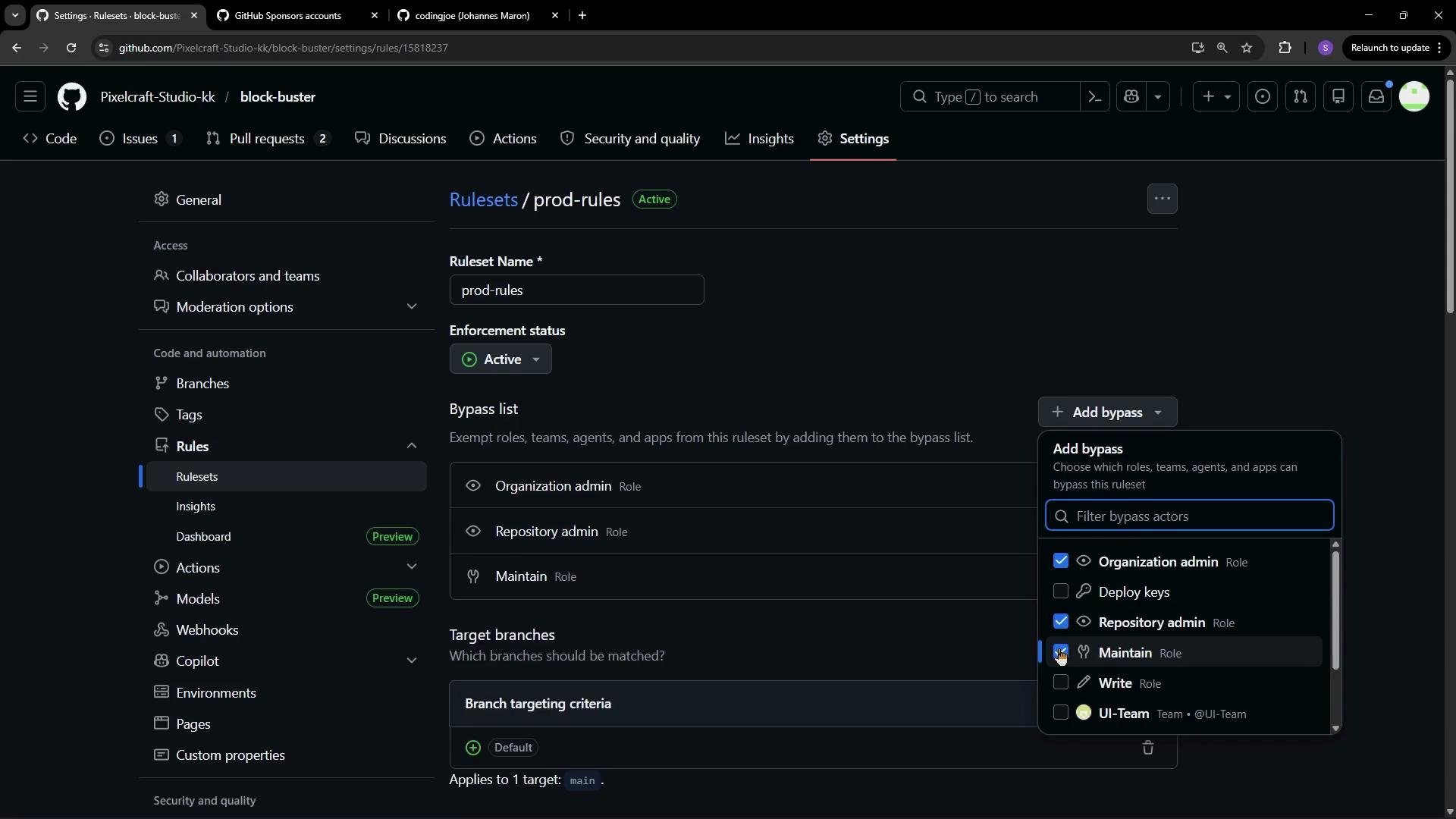Open the Dashboard item under Rules

click(x=286, y=537)
